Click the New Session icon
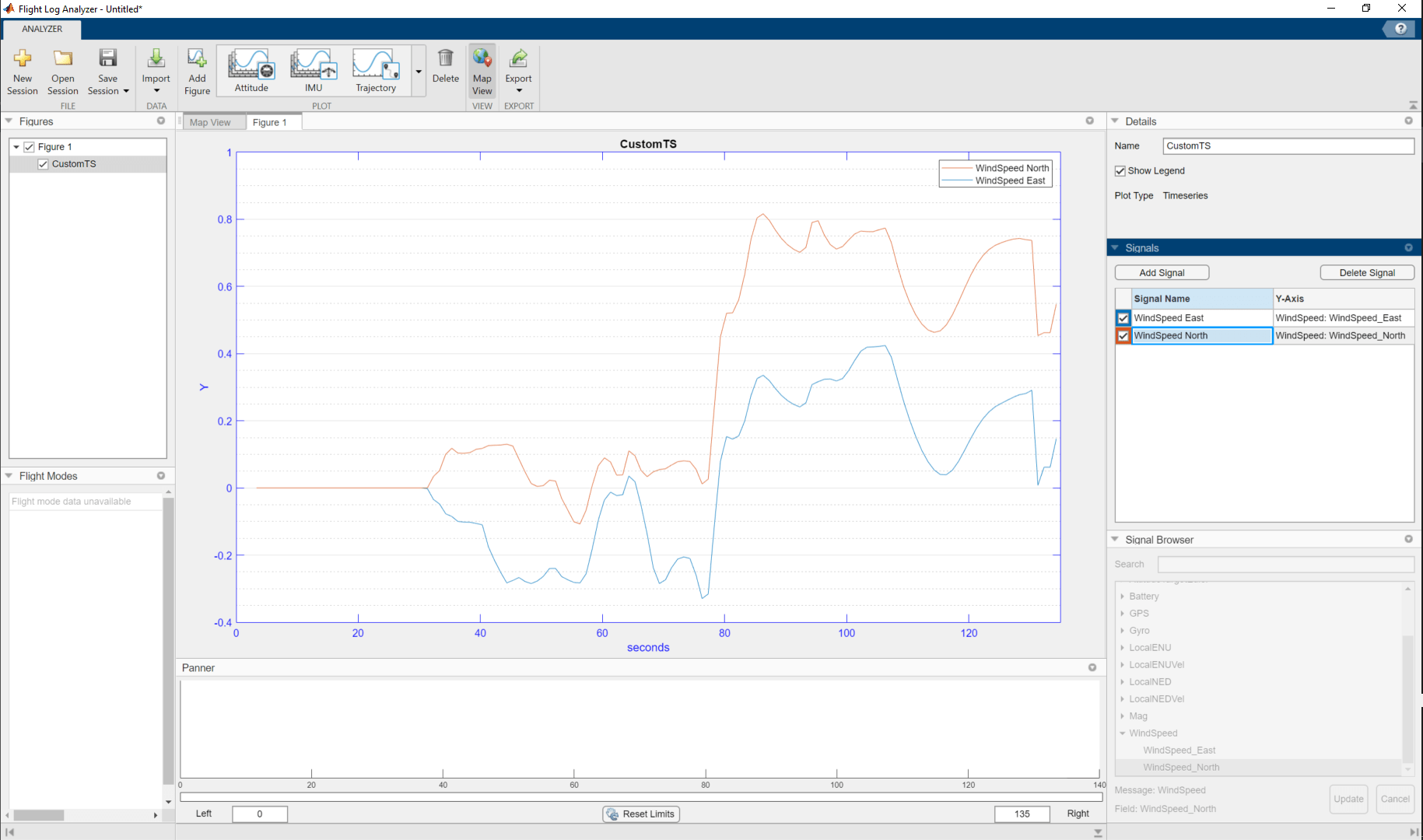Viewport: 1423px width, 840px height. [23, 59]
